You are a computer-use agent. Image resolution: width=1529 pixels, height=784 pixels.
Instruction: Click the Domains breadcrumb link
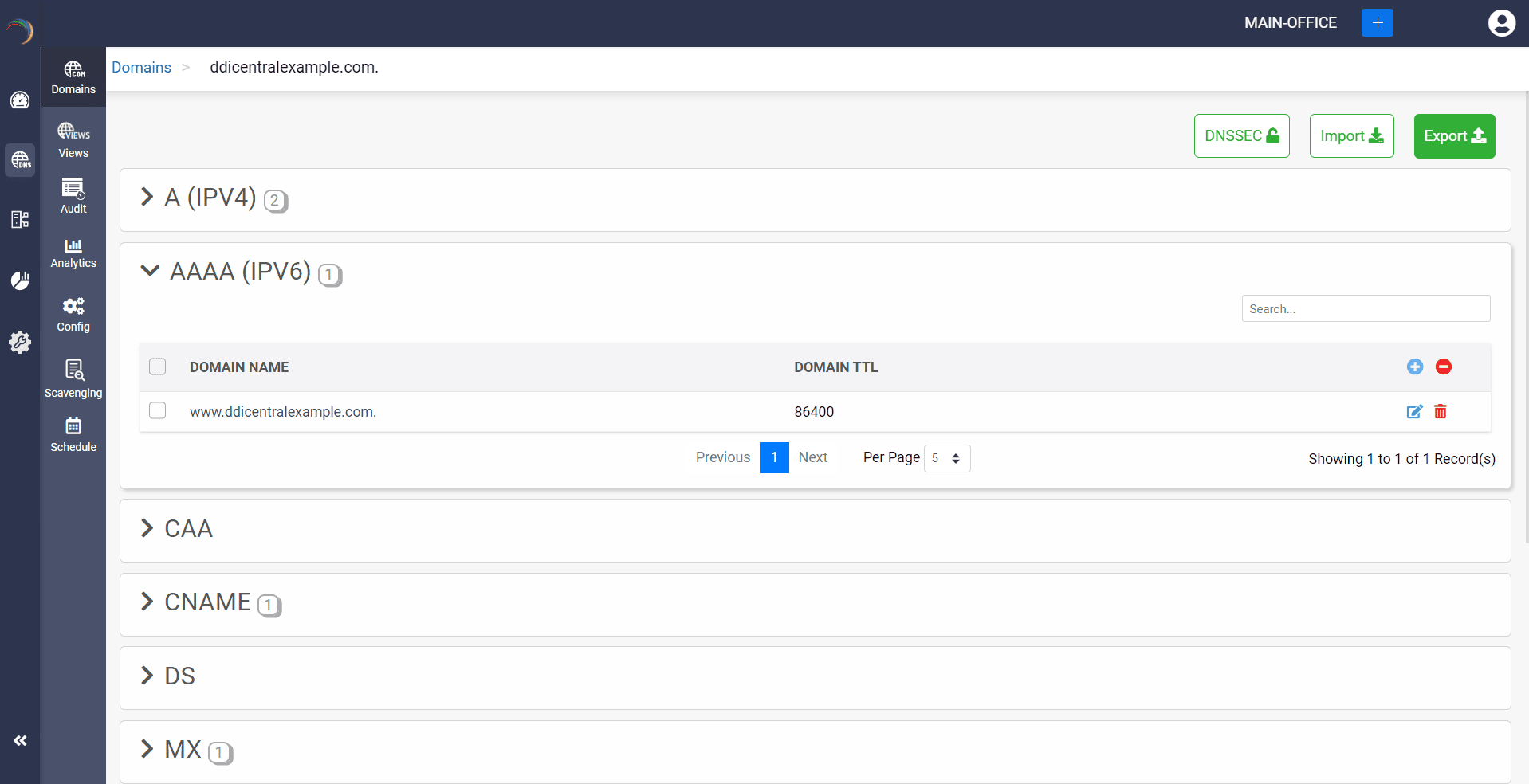[x=141, y=68]
